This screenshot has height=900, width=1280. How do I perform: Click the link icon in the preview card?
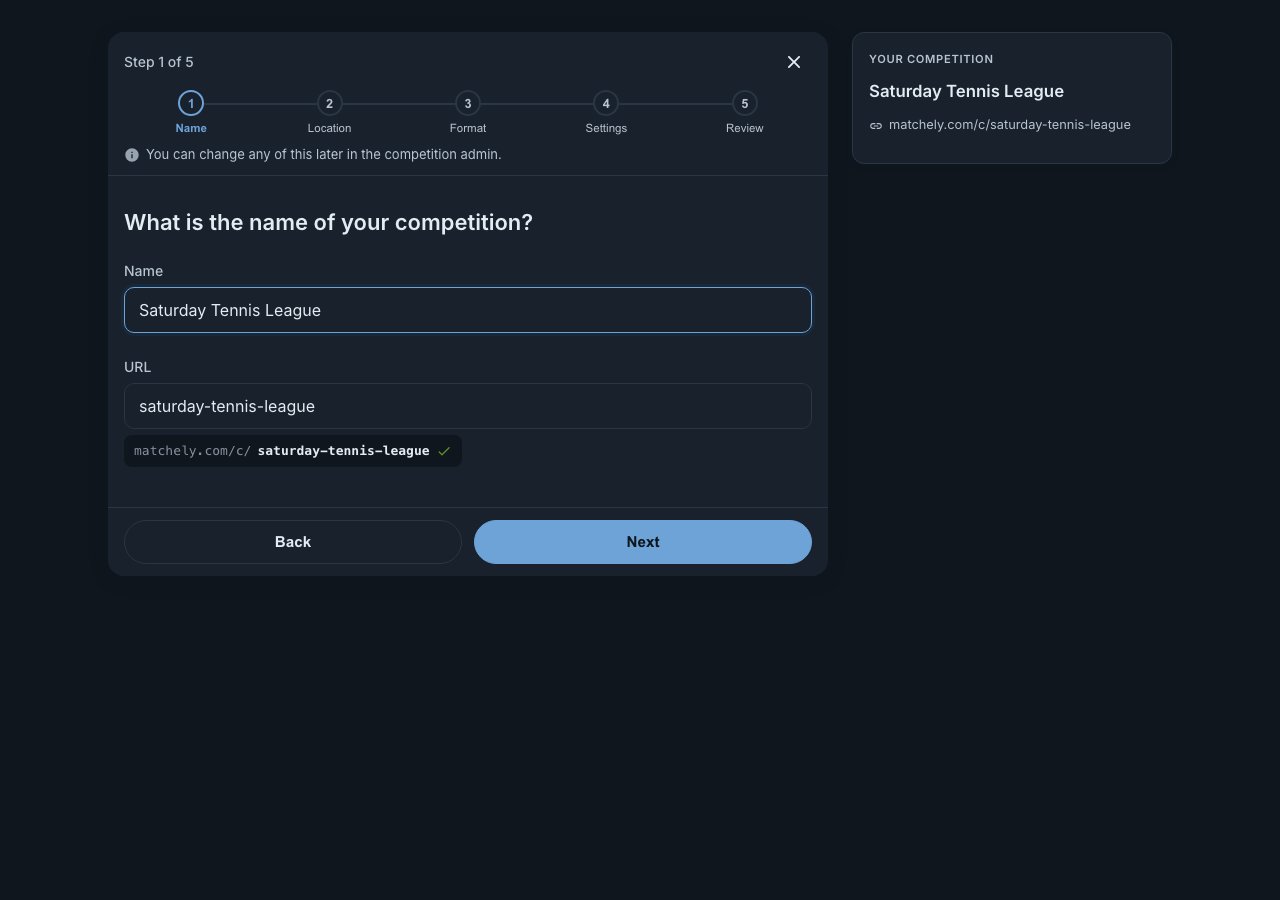coord(876,126)
